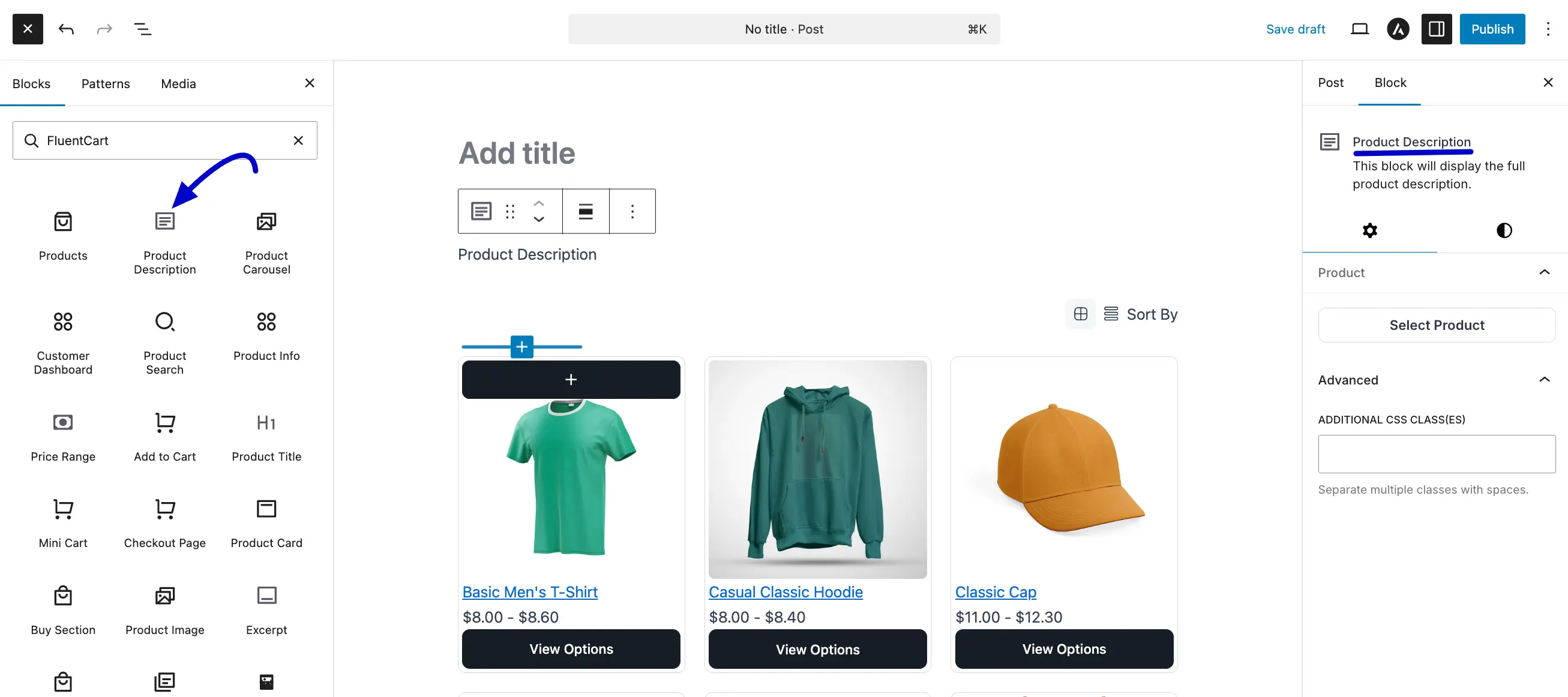Screen dimensions: 1568x697
Task: Switch to the Patterns tab
Action: tap(105, 83)
